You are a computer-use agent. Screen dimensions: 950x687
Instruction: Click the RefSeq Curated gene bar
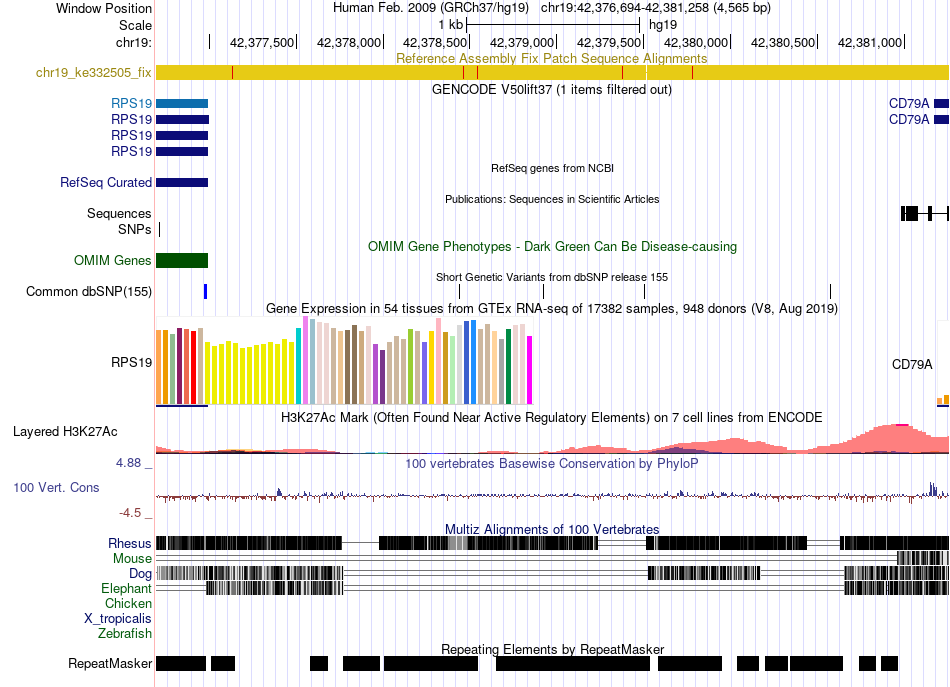182,182
